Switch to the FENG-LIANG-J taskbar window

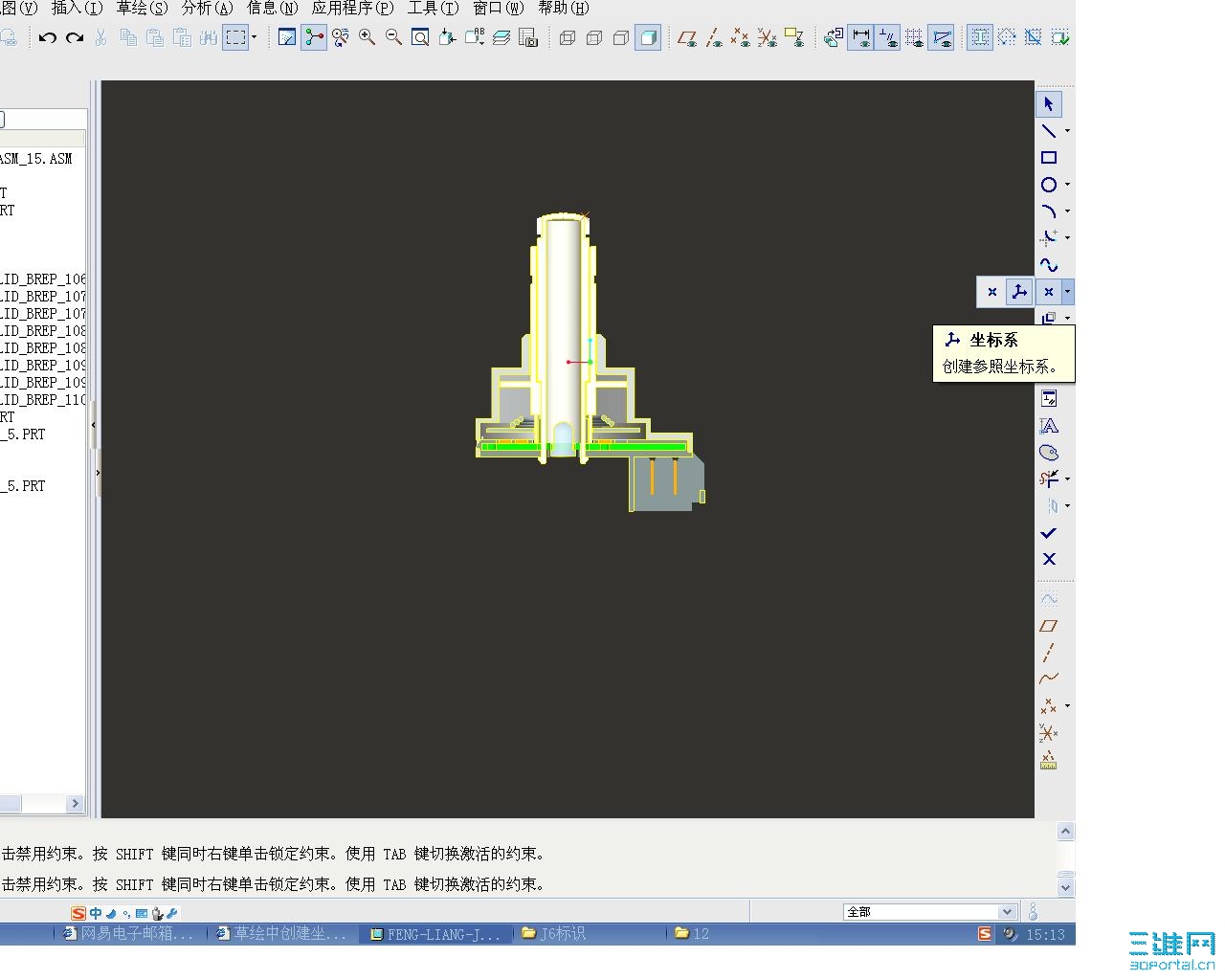tap(436, 934)
